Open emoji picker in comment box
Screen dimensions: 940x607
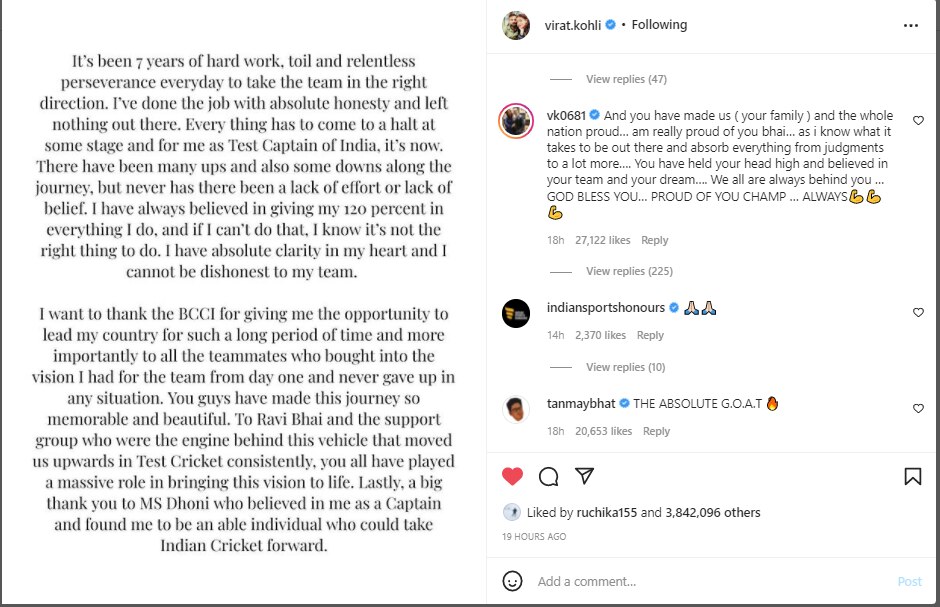tap(512, 581)
